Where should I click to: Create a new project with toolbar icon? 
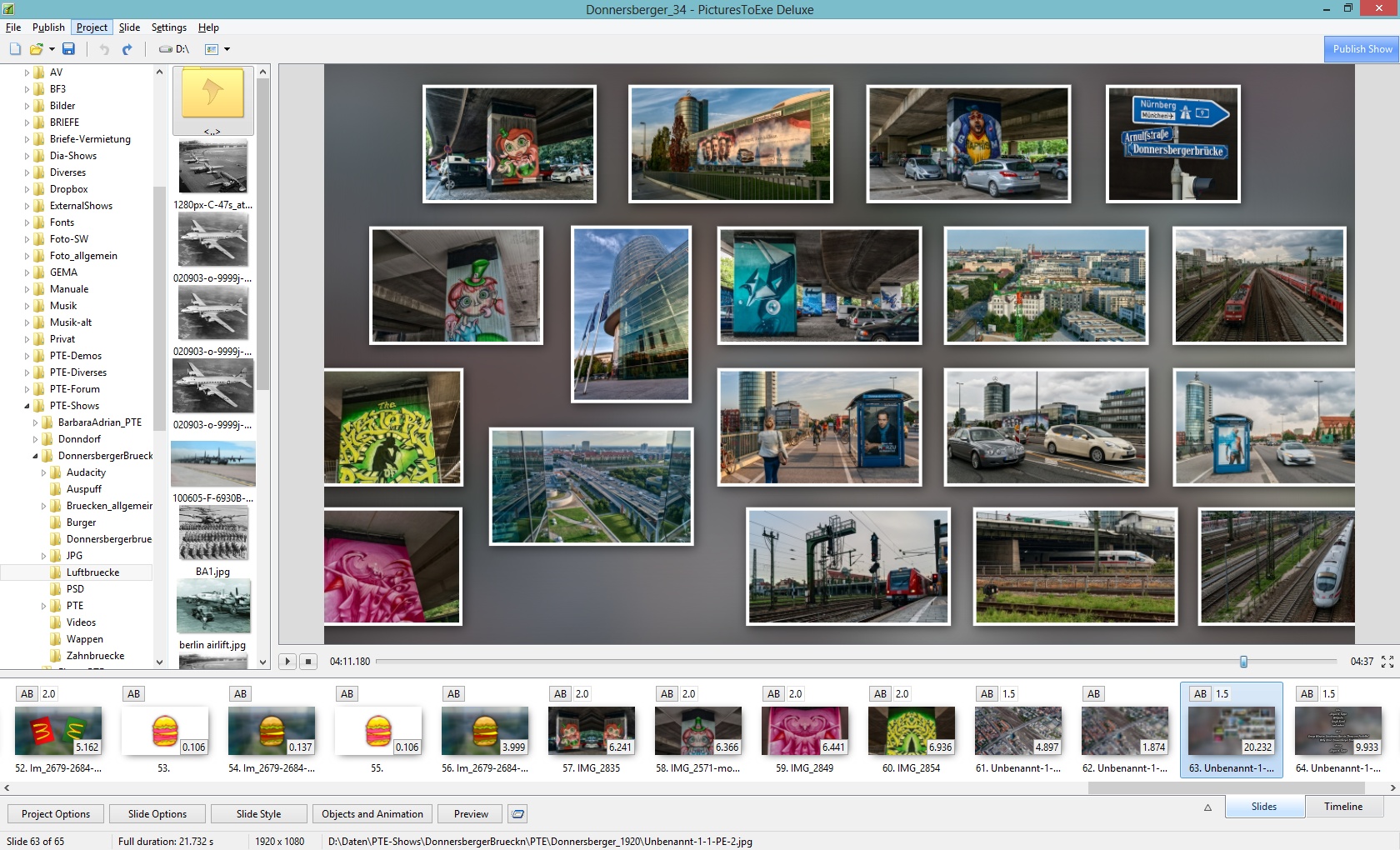15,49
